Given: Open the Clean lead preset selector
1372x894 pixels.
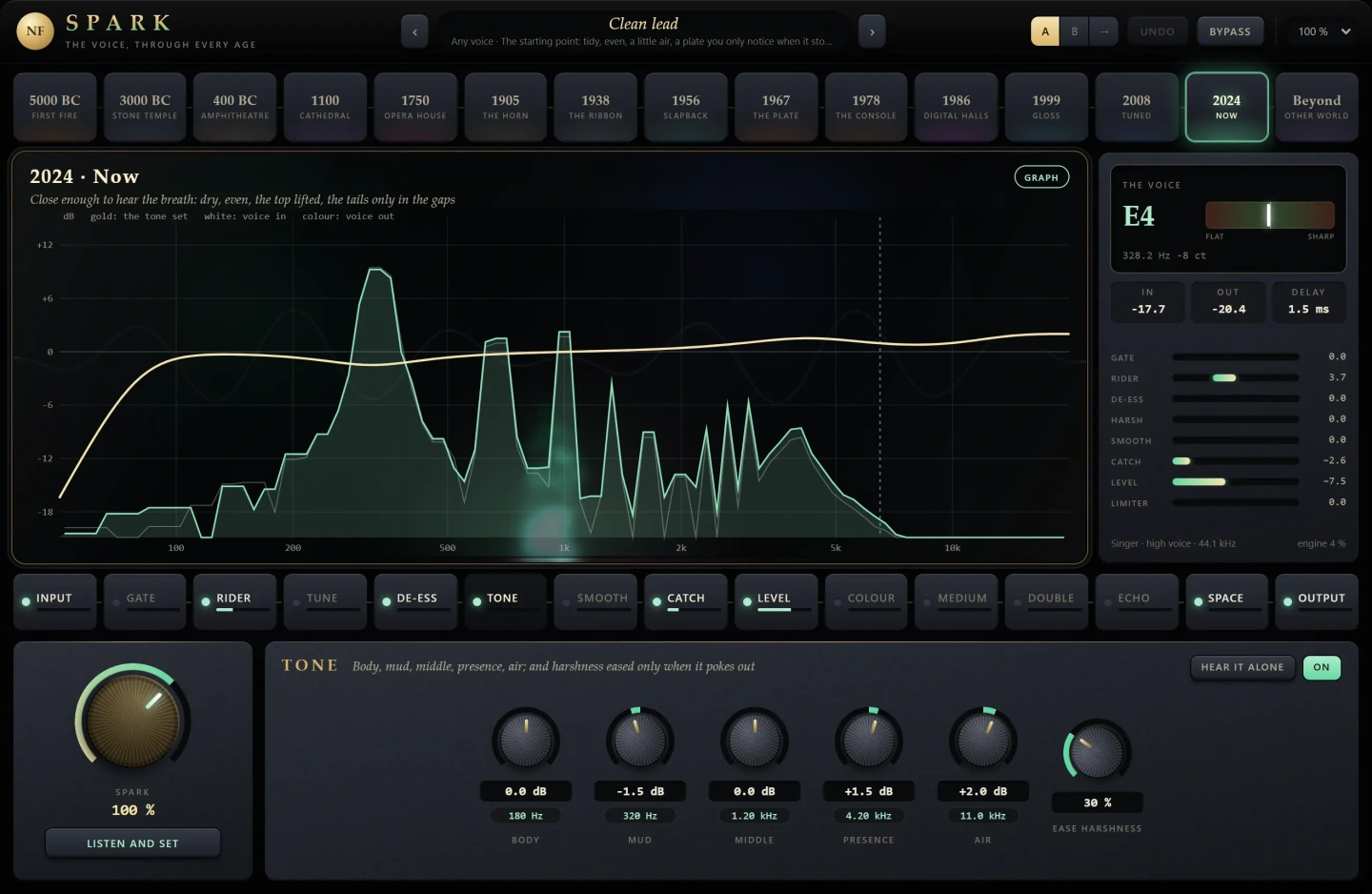Looking at the screenshot, I should click(643, 31).
